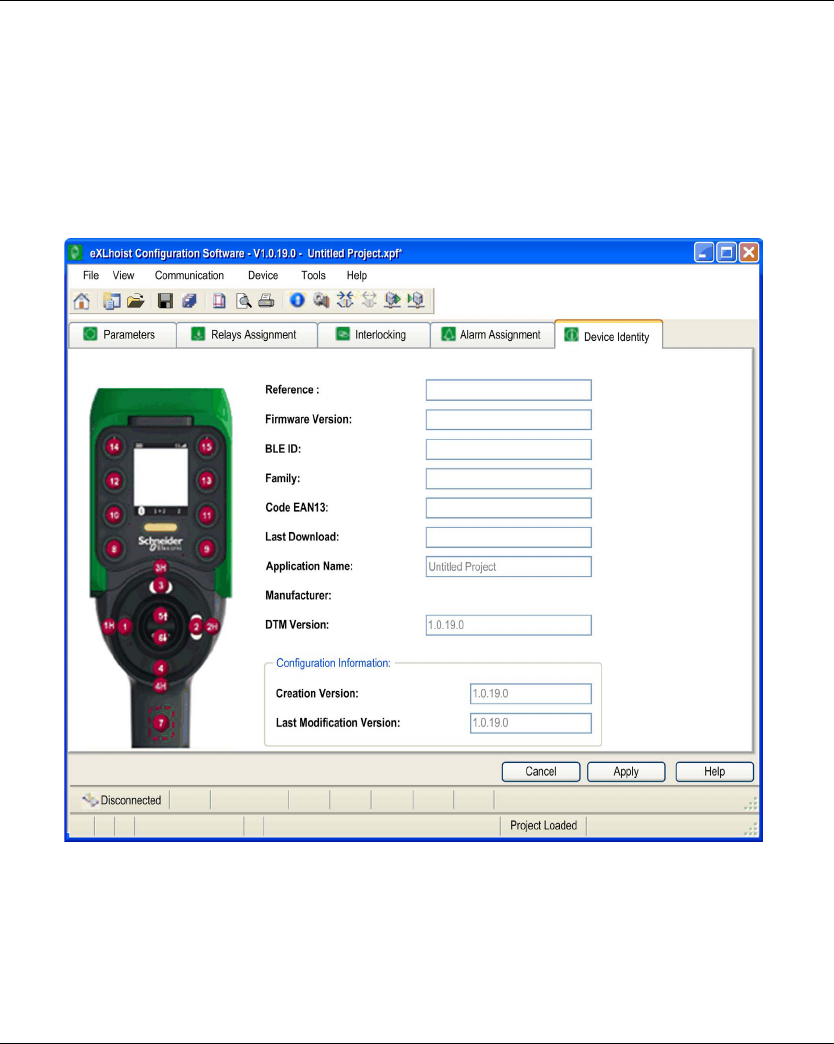
Task: Click the Save As toolbar icon
Action: 190,301
